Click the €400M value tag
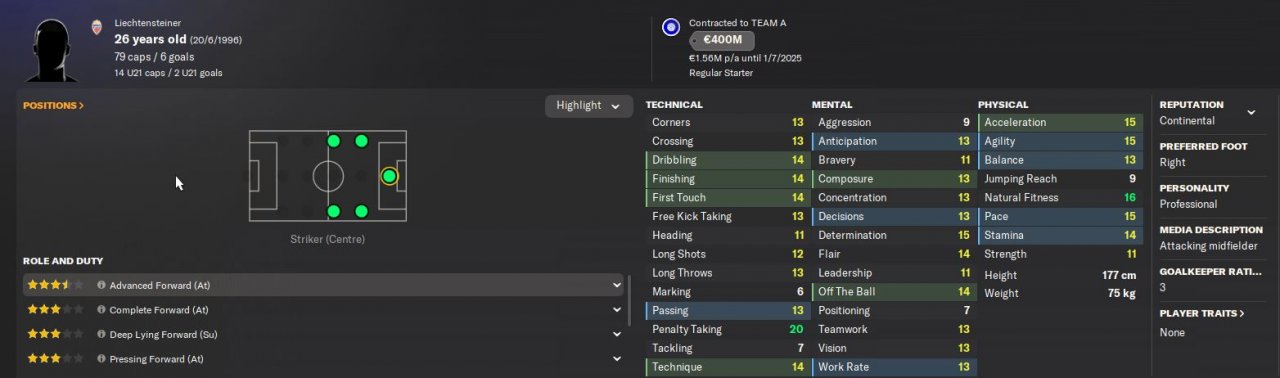 [x=721, y=40]
